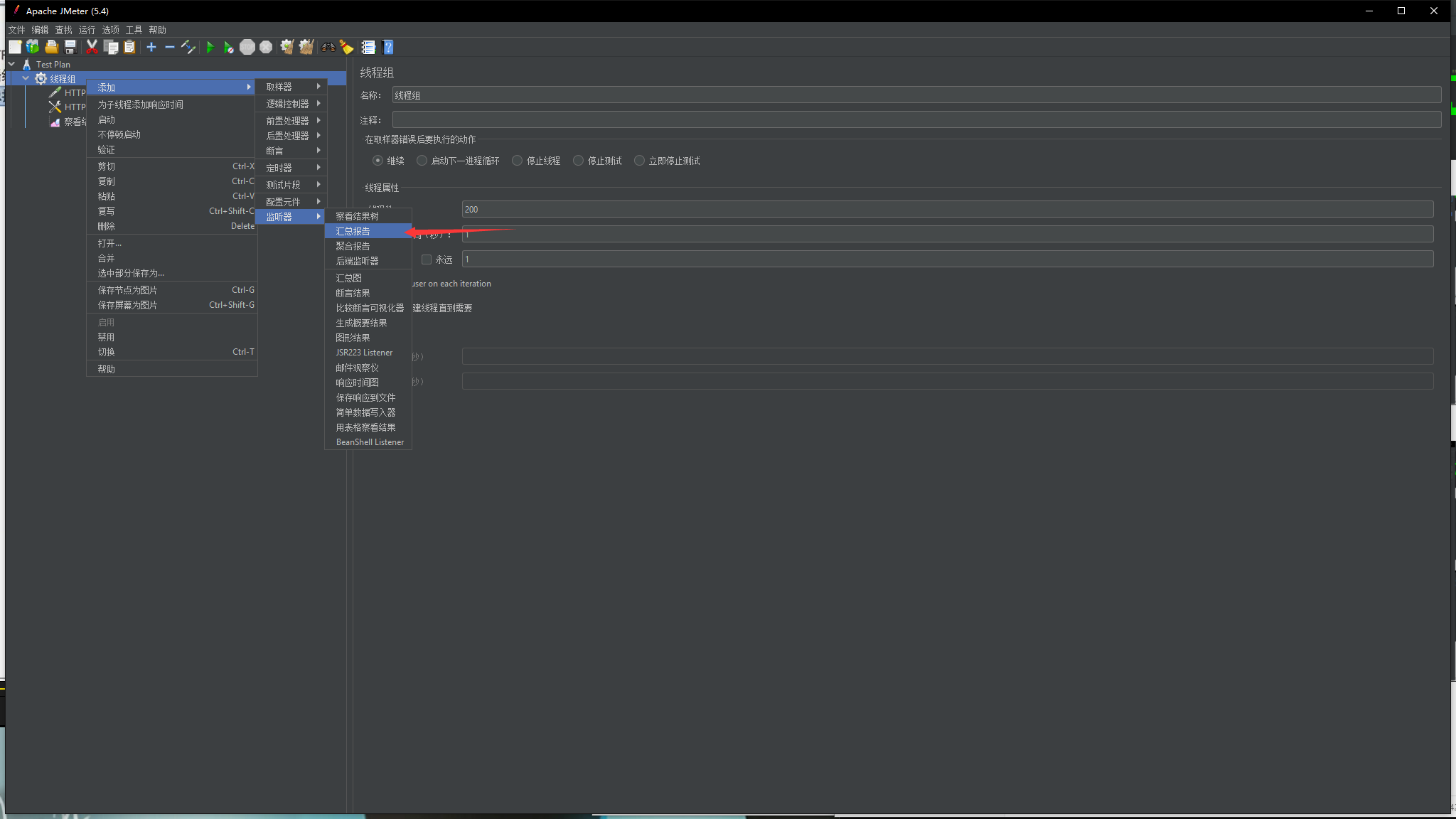Click the Clear All double-broom icon
Screen dimensions: 1456x819
[x=306, y=48]
